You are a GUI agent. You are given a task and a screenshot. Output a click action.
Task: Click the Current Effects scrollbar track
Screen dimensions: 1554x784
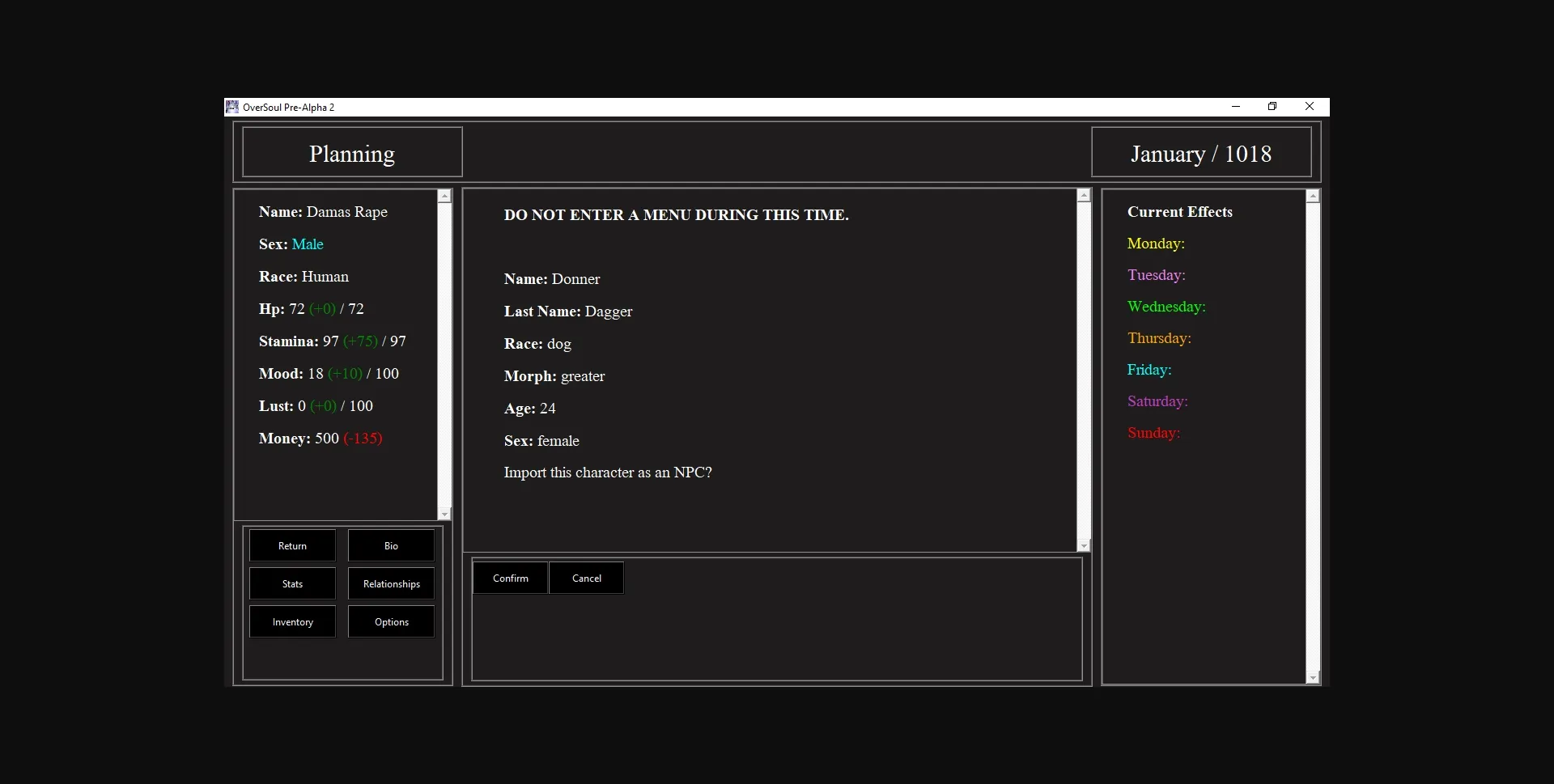coord(1313,437)
